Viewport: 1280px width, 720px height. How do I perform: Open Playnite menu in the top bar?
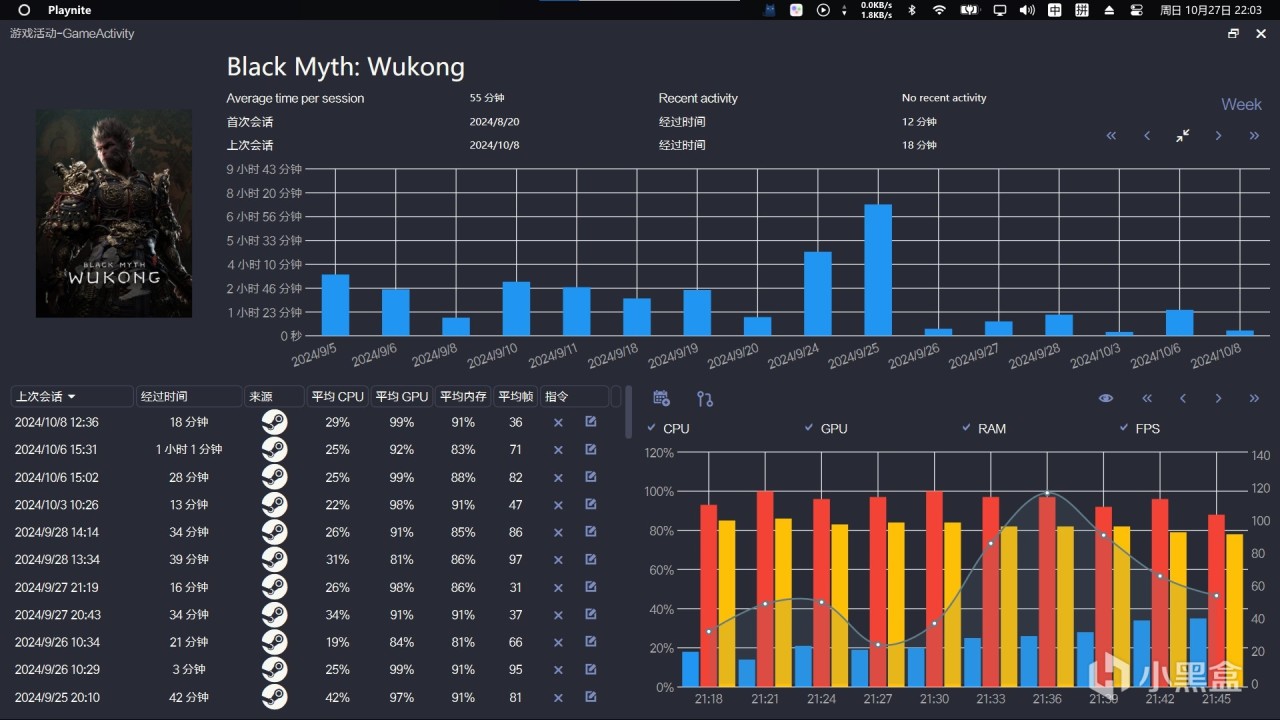coord(69,10)
